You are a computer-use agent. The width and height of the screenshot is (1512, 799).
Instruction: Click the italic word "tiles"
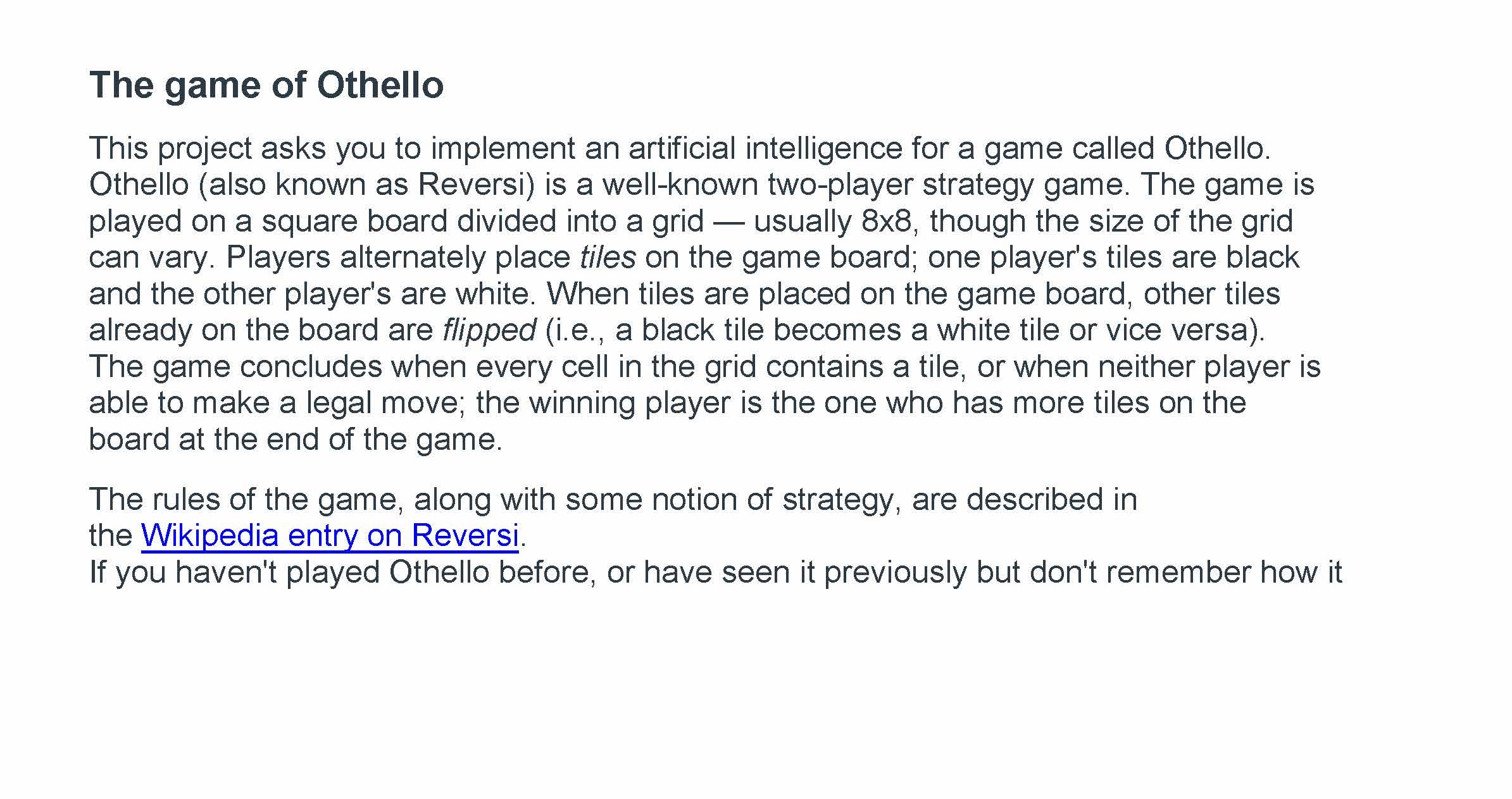608,257
